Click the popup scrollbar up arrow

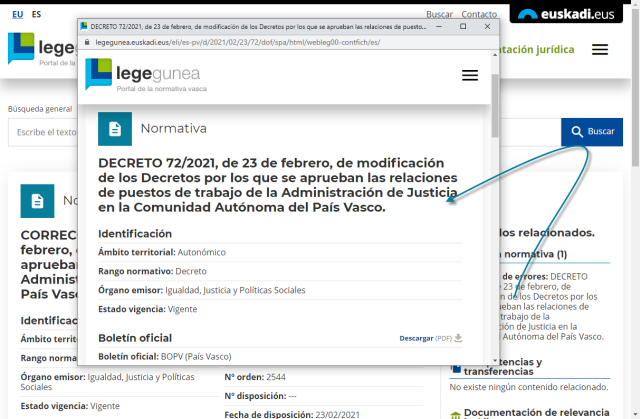click(x=495, y=55)
